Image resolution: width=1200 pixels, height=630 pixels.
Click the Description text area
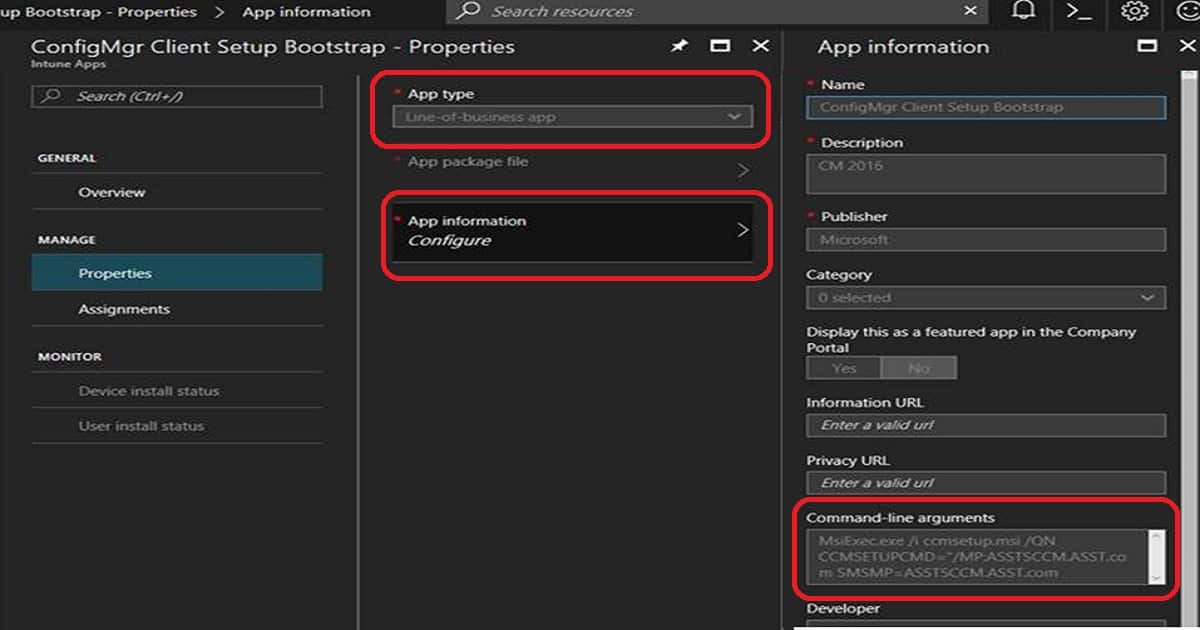click(986, 173)
